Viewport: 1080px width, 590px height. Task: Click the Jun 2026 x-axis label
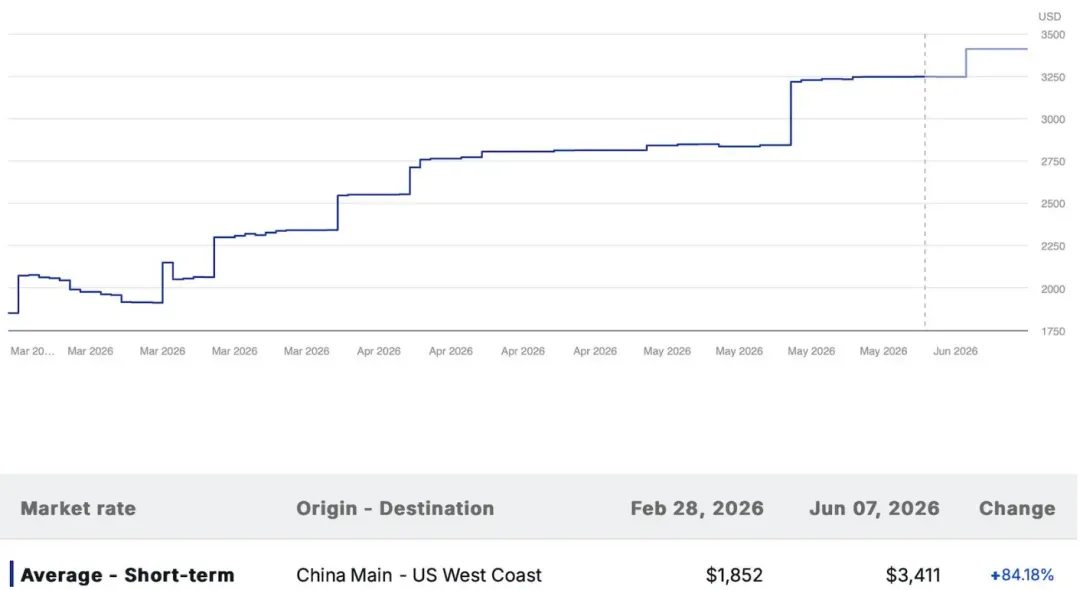(x=955, y=351)
